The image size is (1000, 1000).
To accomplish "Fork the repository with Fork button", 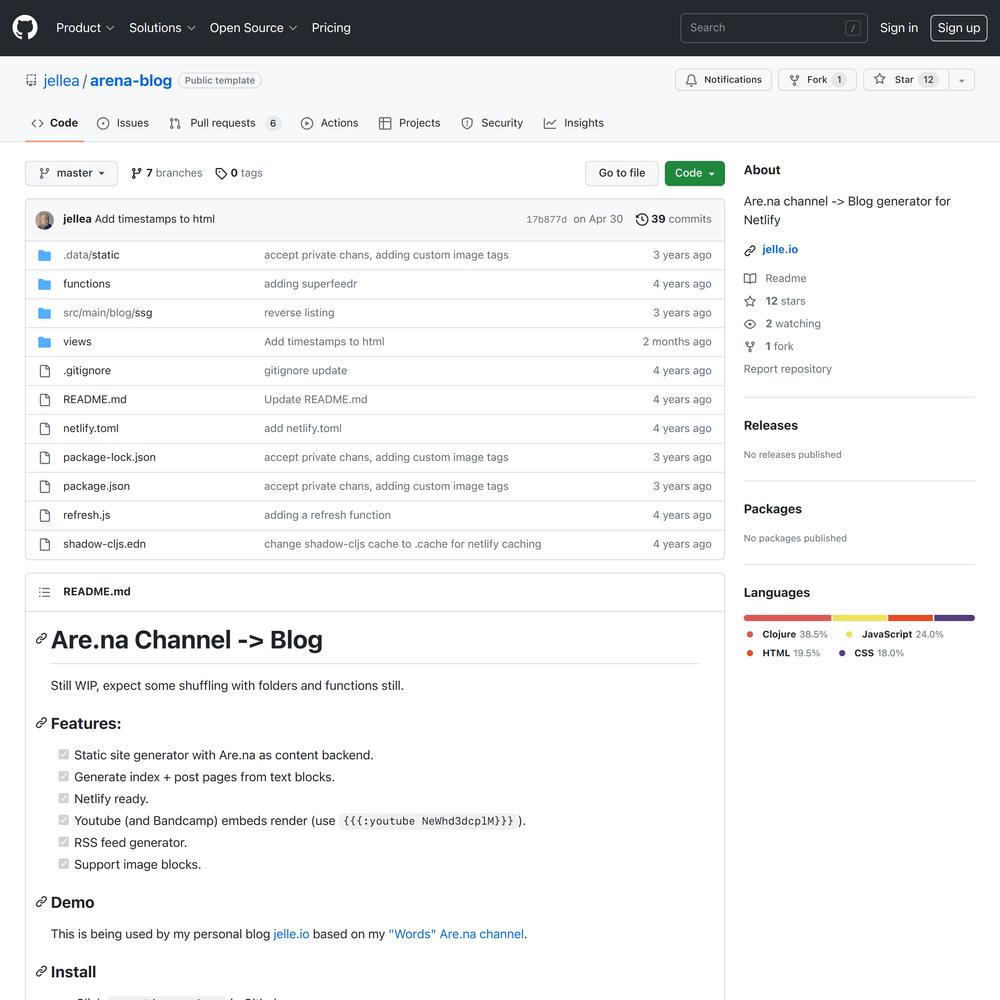I will 817,80.
